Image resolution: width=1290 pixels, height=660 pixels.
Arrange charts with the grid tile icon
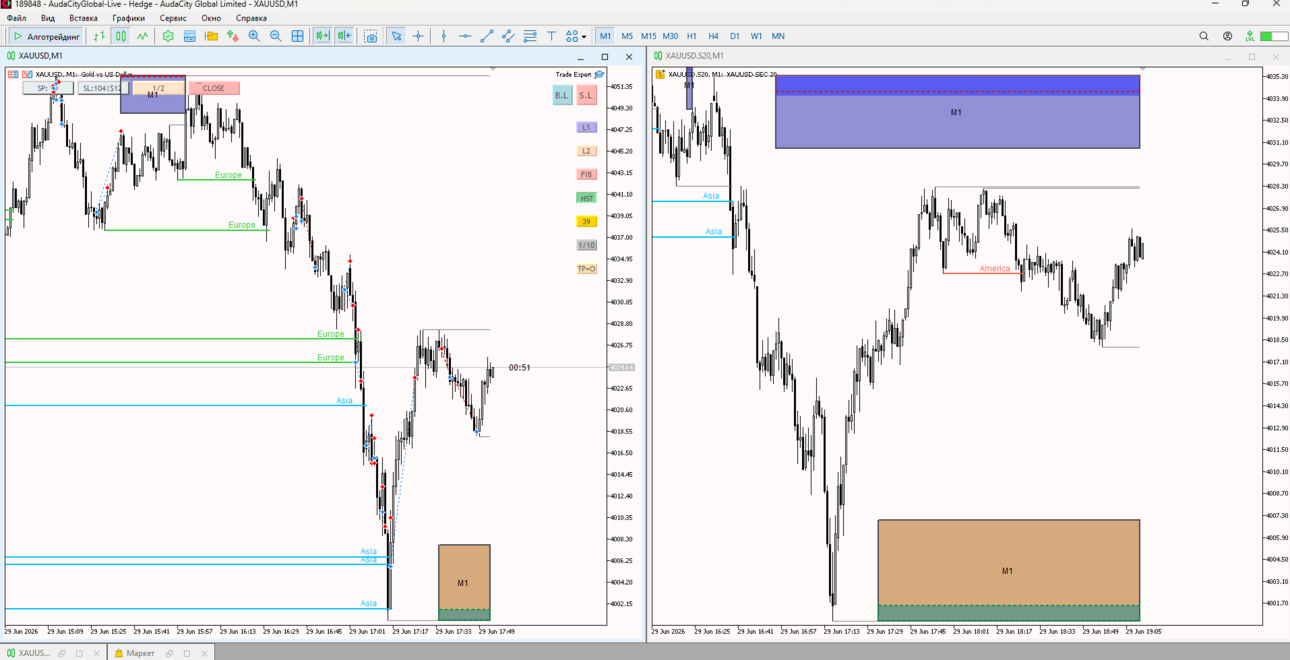tap(298, 36)
